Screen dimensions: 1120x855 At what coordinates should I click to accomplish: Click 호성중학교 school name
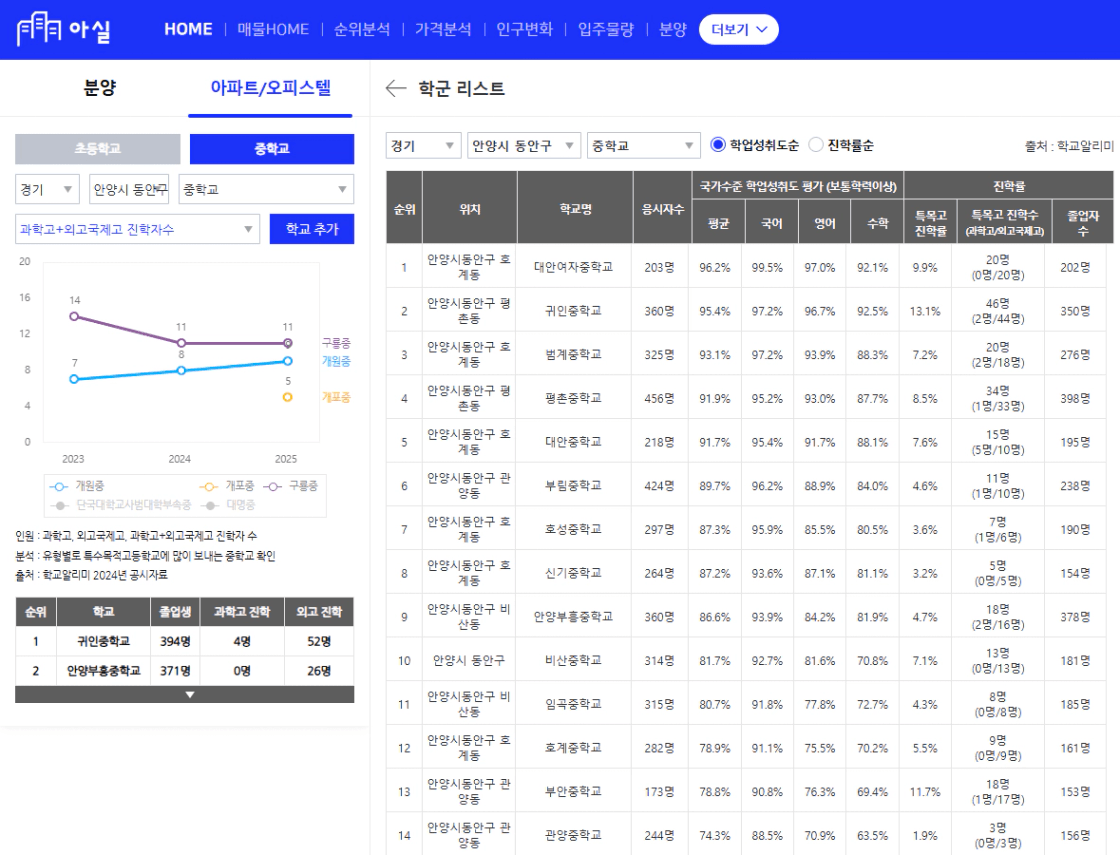pyautogui.click(x=574, y=529)
